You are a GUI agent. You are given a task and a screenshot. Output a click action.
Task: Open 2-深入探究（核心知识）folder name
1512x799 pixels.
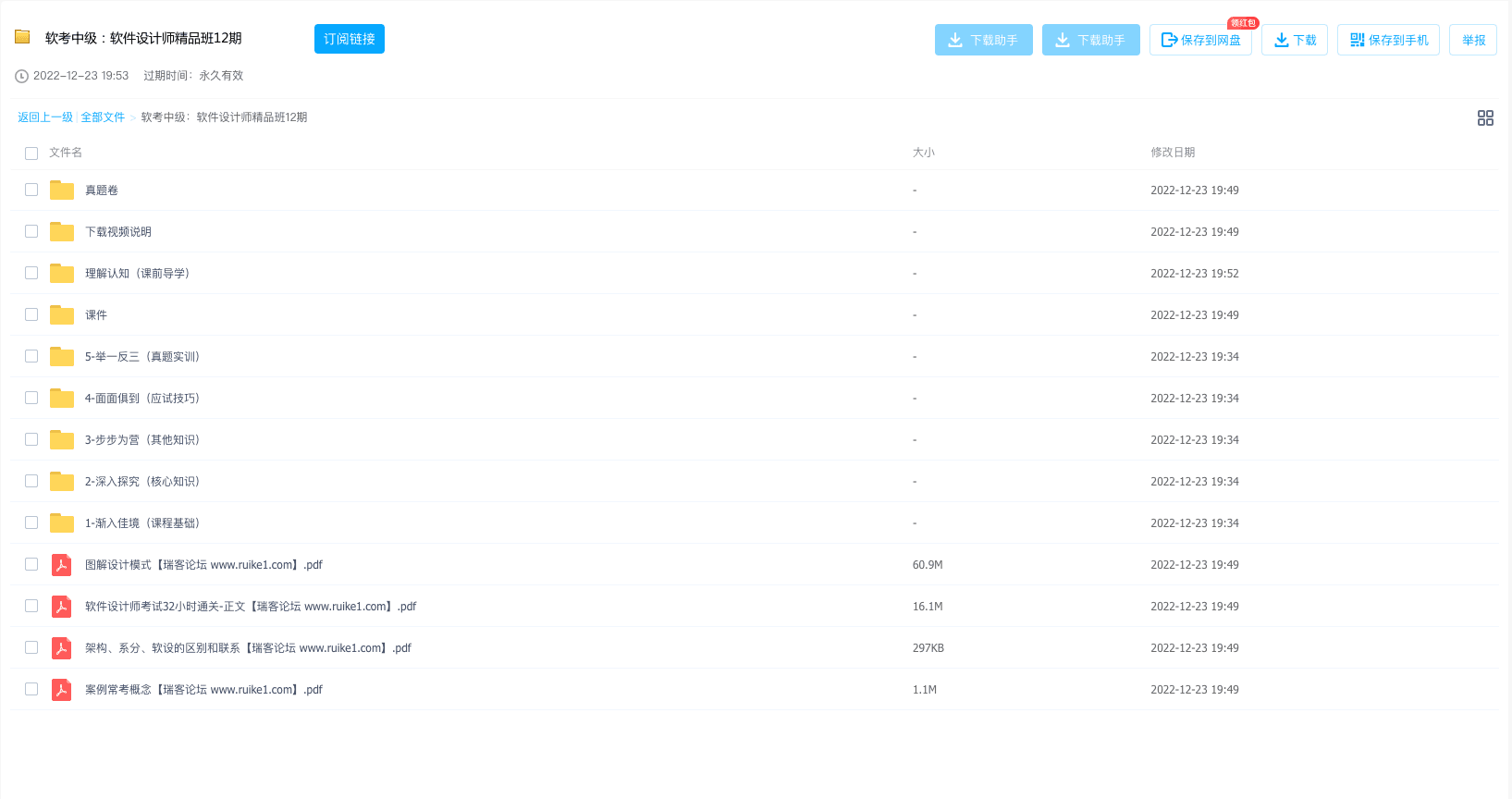[x=142, y=481]
